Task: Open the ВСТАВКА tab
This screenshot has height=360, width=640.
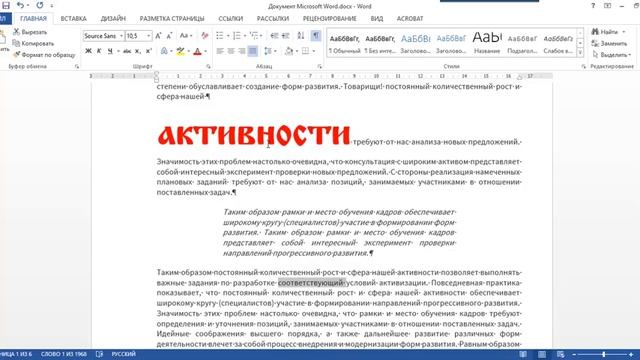Action: point(73,19)
